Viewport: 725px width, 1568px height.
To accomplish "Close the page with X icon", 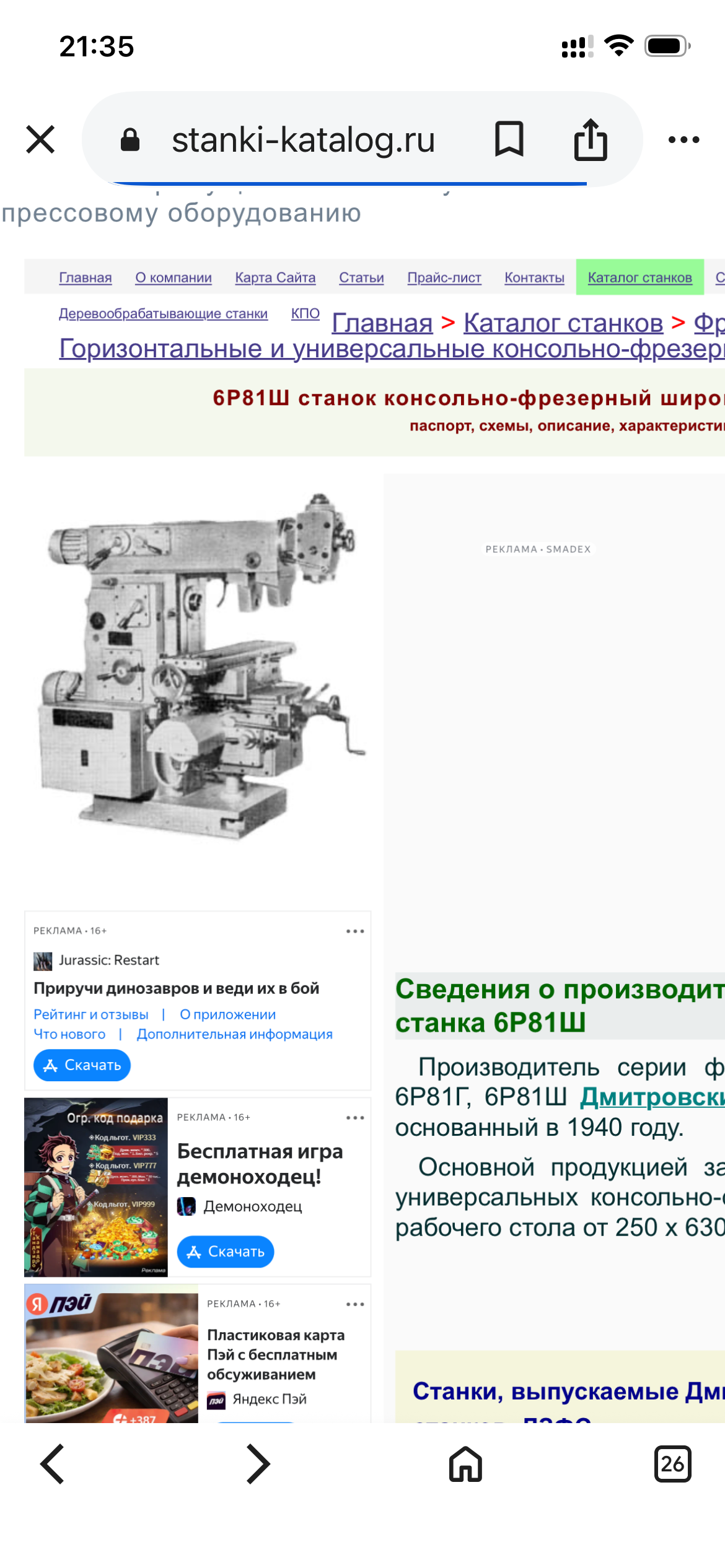I will [40, 139].
